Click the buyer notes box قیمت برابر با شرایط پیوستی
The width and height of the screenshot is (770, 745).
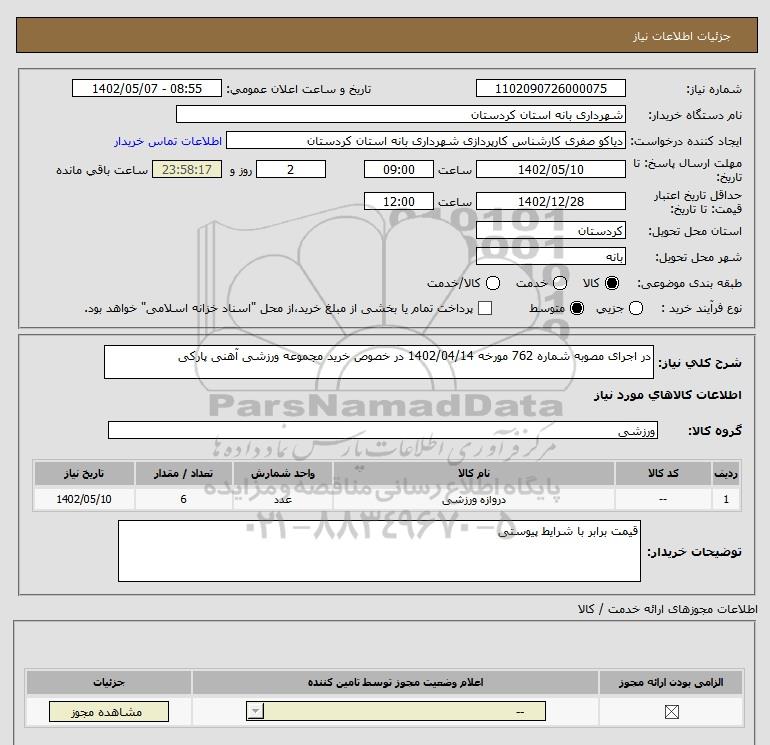point(379,551)
